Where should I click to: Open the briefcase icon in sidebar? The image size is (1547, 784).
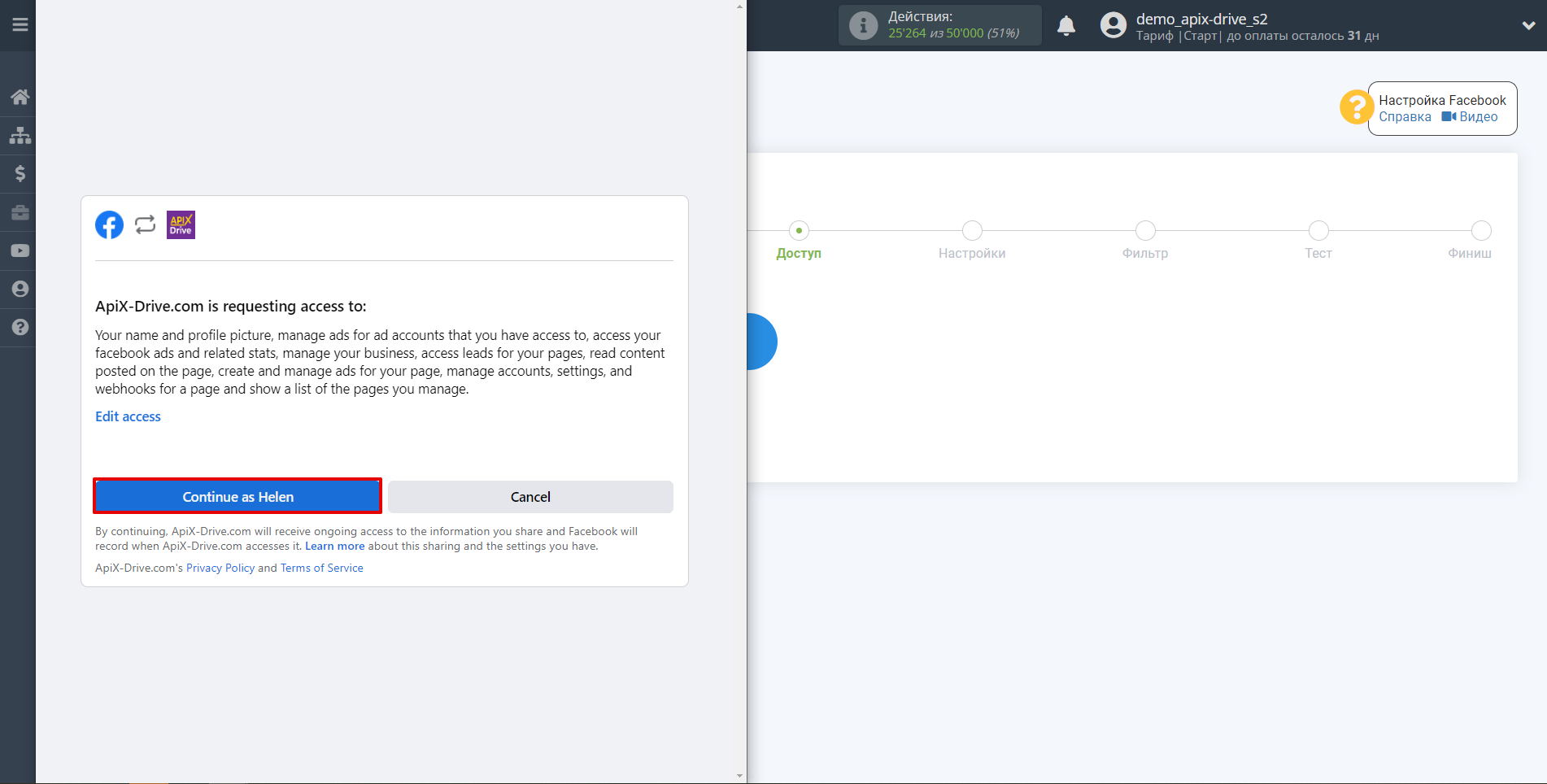tap(20, 212)
